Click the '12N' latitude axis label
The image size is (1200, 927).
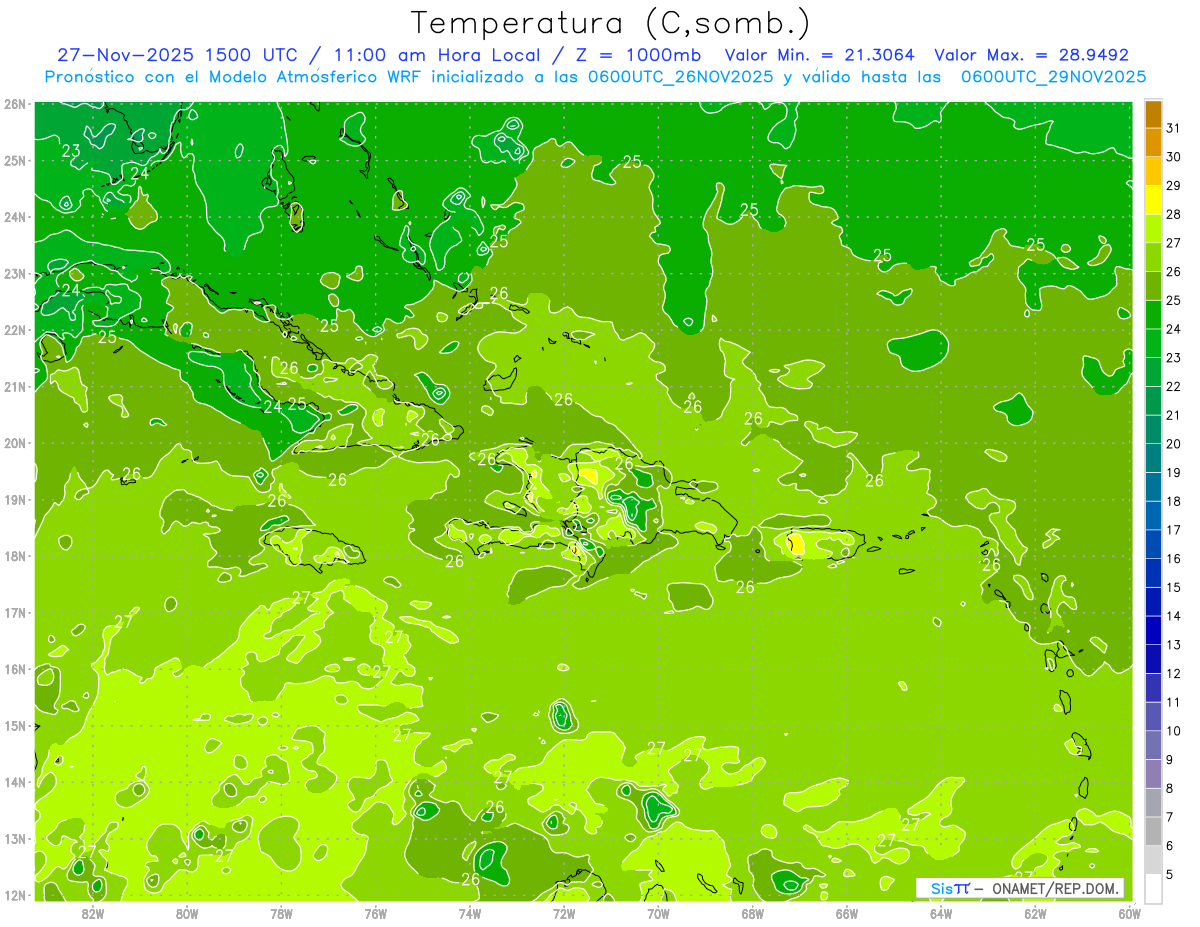point(15,895)
